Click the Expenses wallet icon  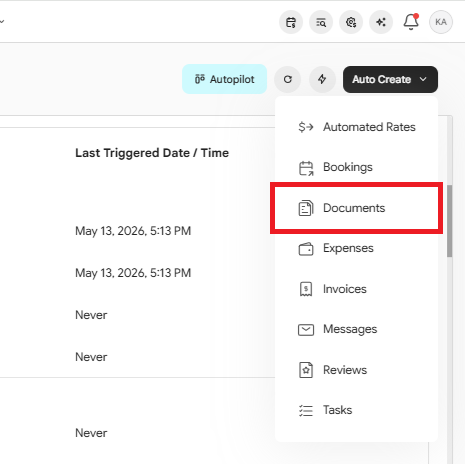306,249
